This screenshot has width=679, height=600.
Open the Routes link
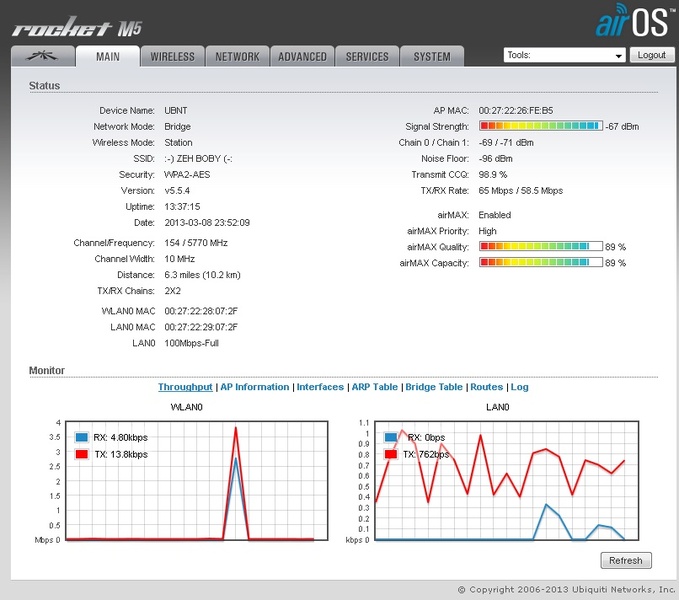click(x=487, y=387)
